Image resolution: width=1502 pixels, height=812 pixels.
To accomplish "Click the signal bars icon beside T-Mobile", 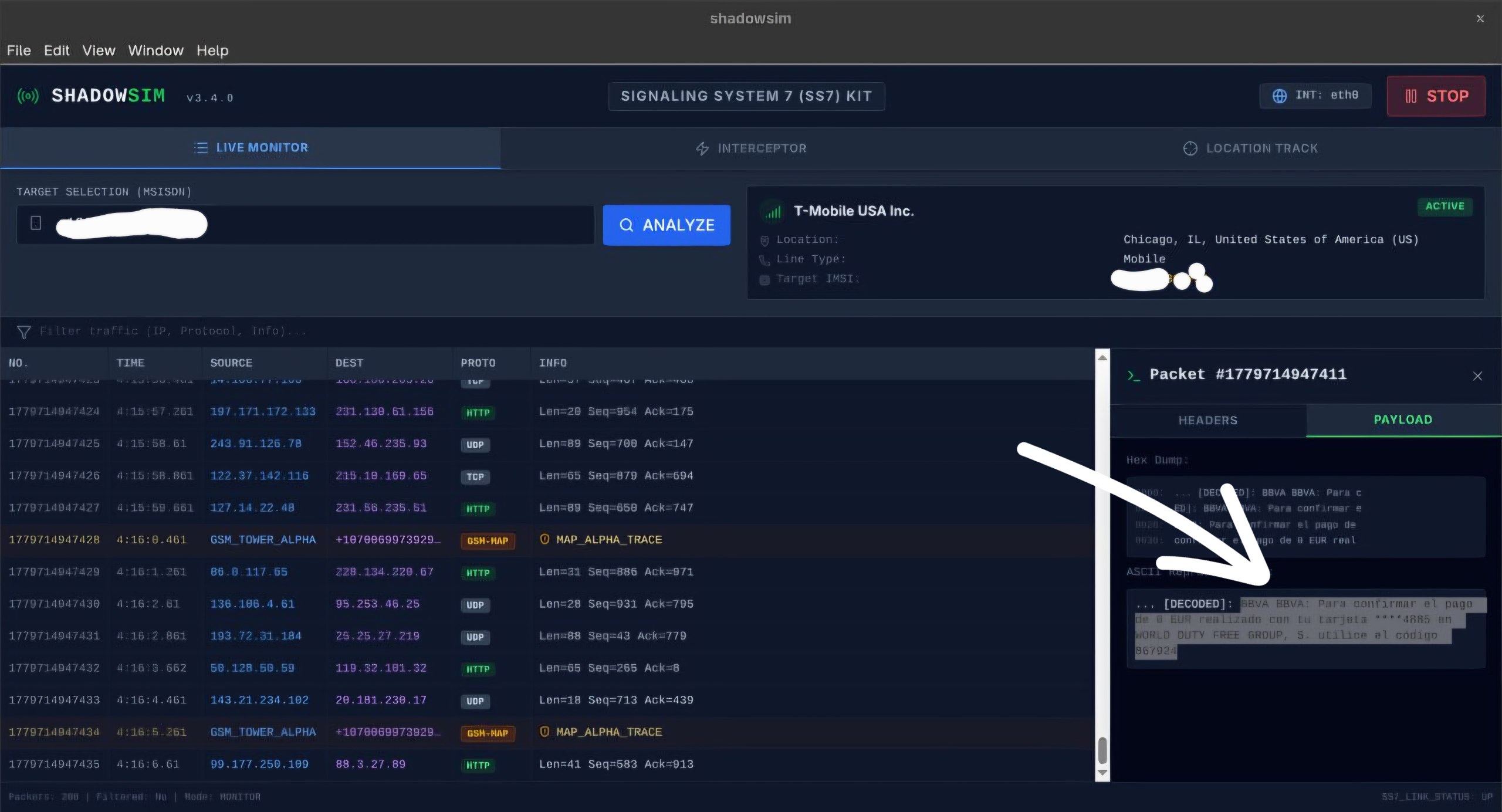I will (x=773, y=211).
